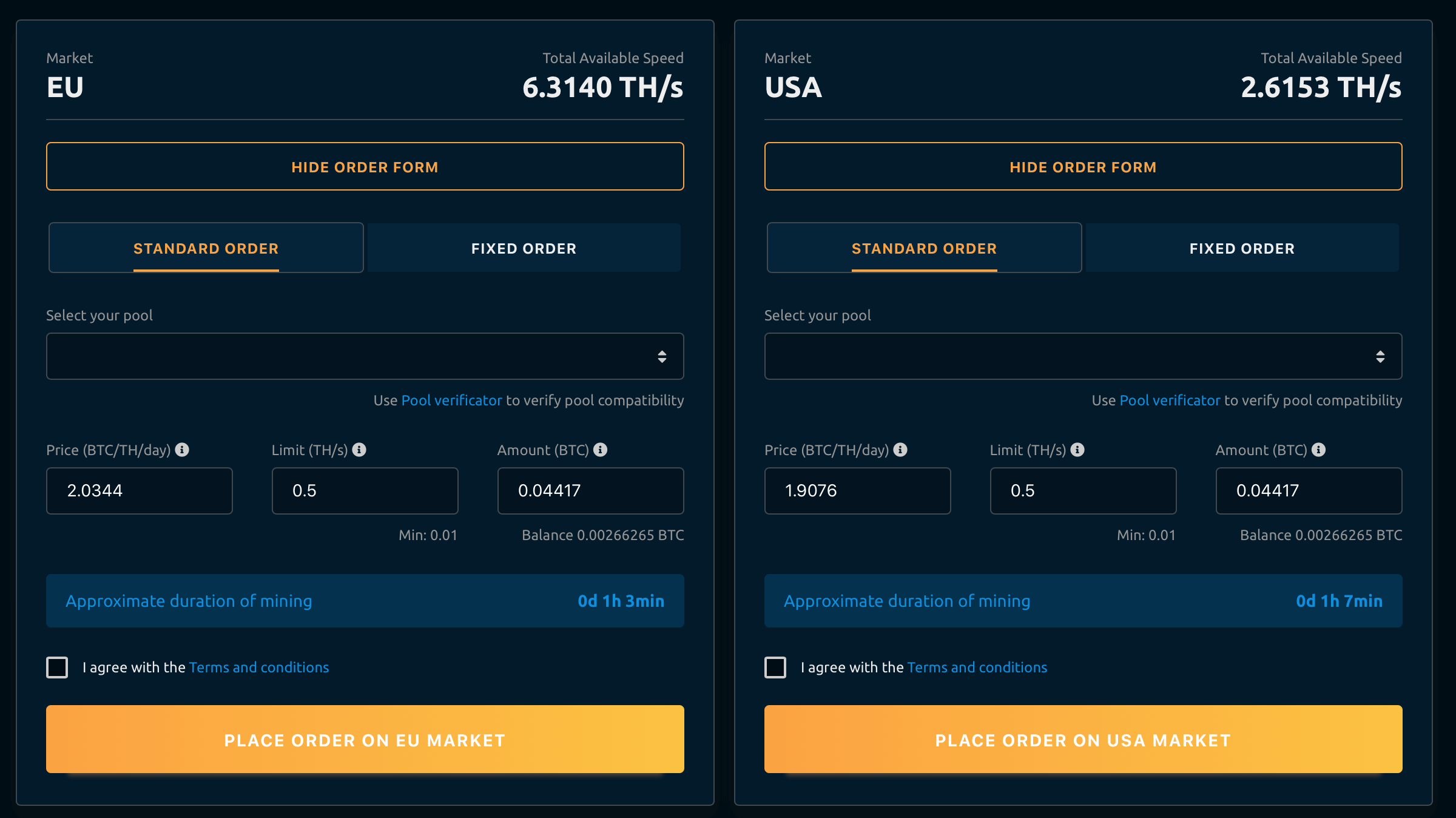Open Pool verificator link in USA panel
Image resolution: width=1456 pixels, height=818 pixels.
pos(1170,401)
